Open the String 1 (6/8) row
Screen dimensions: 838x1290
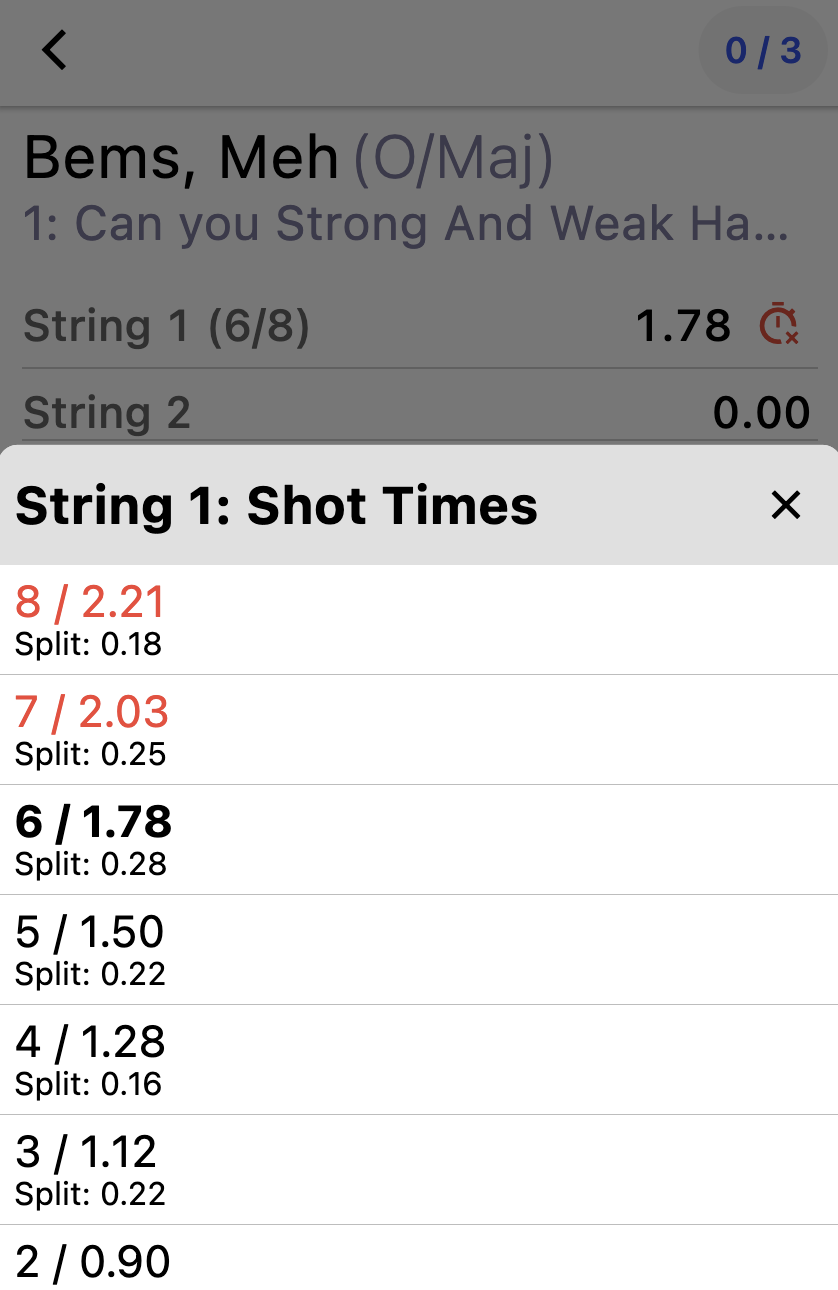pyautogui.click(x=166, y=327)
